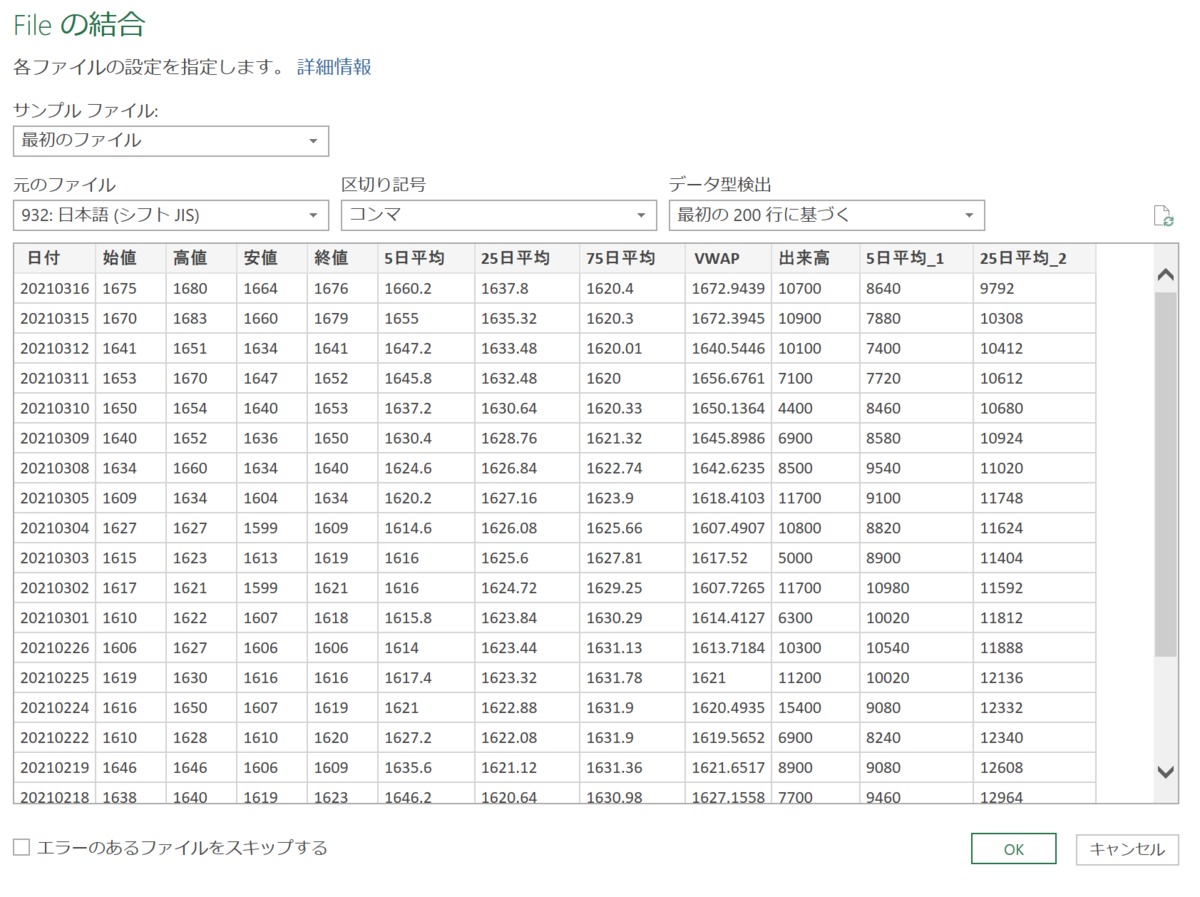Select the 高値 column header
1200x897 pixels.
point(201,258)
